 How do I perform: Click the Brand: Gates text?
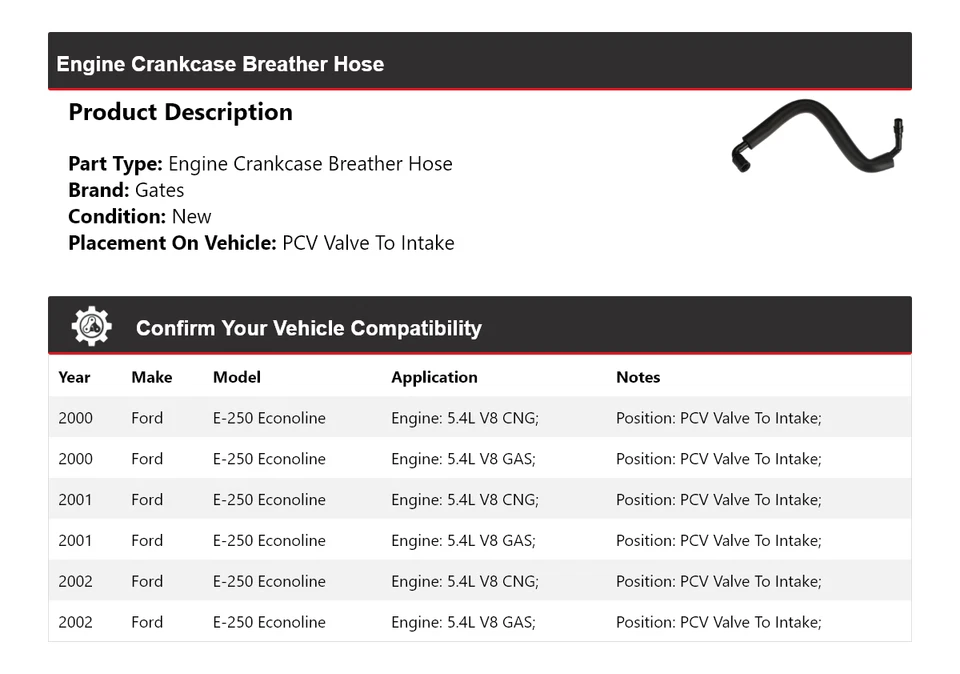pos(126,190)
